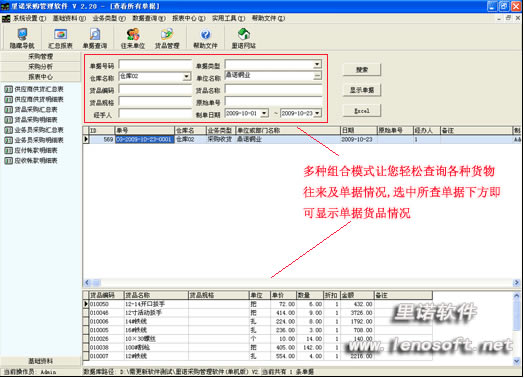Open the end date picker dropdown
This screenshot has height=378, width=524.
(317, 113)
